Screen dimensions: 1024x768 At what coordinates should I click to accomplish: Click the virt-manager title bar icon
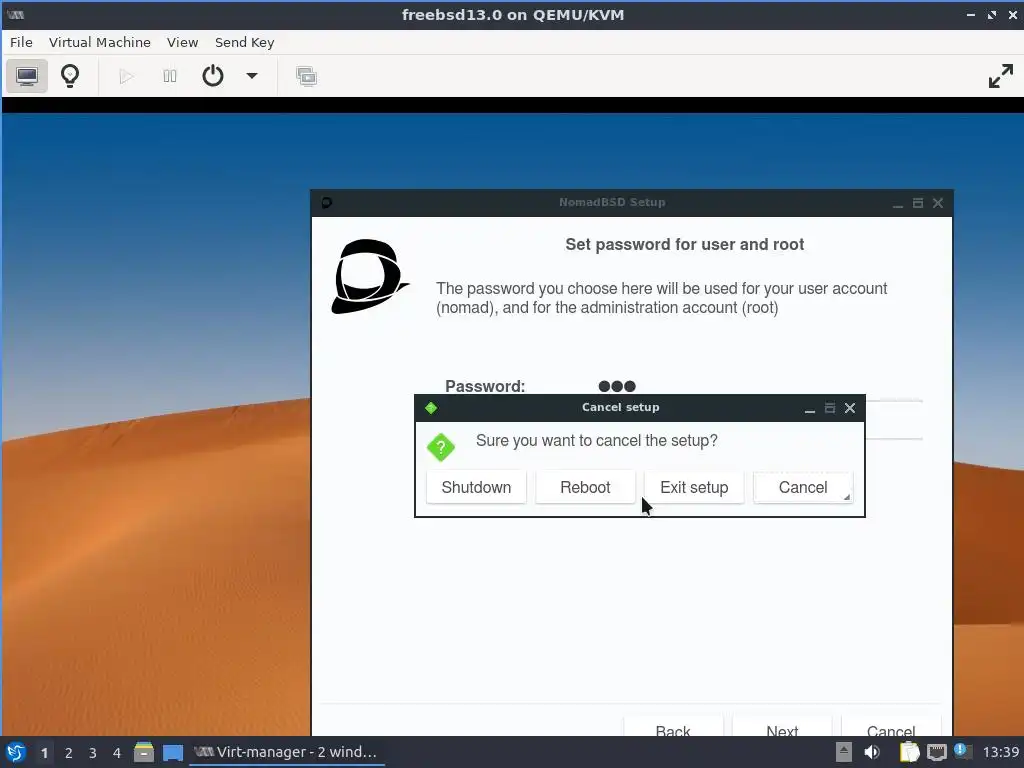pos(16,15)
